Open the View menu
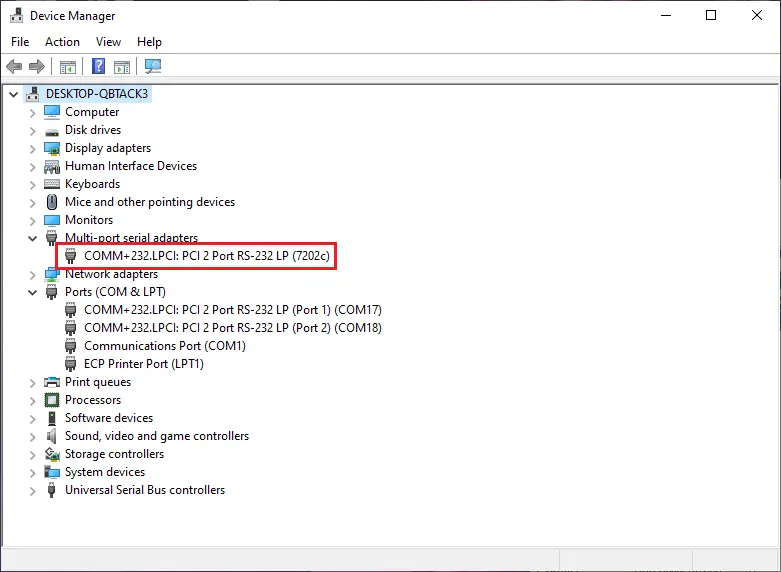 click(108, 42)
